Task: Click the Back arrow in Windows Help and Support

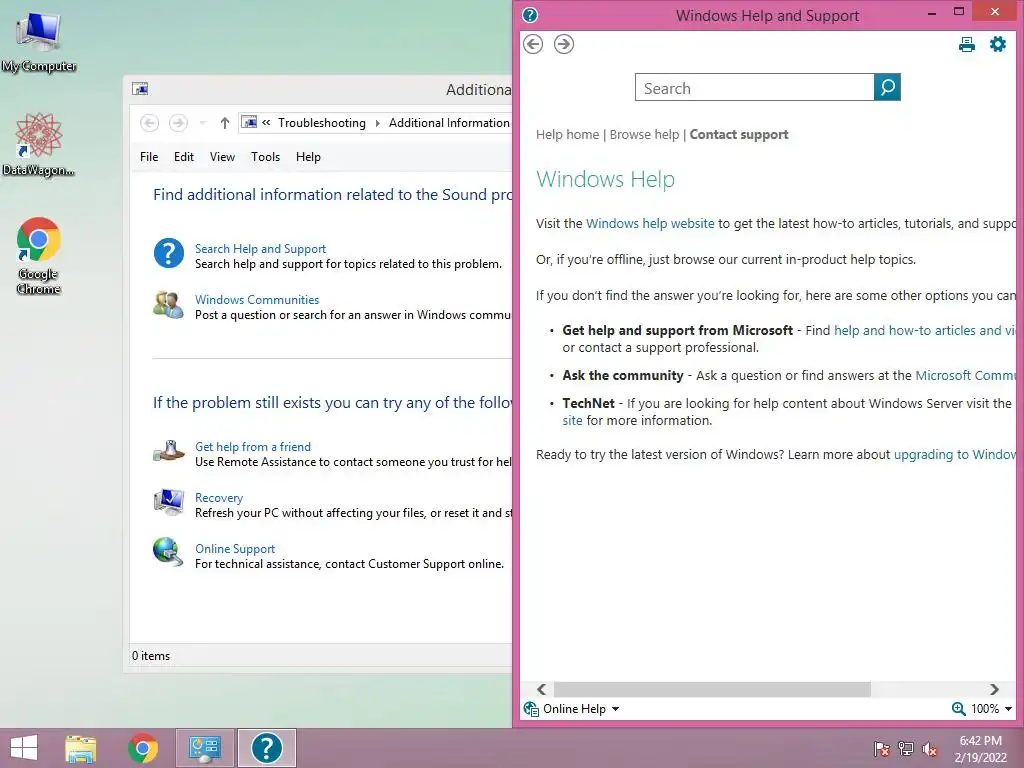Action: coord(533,44)
